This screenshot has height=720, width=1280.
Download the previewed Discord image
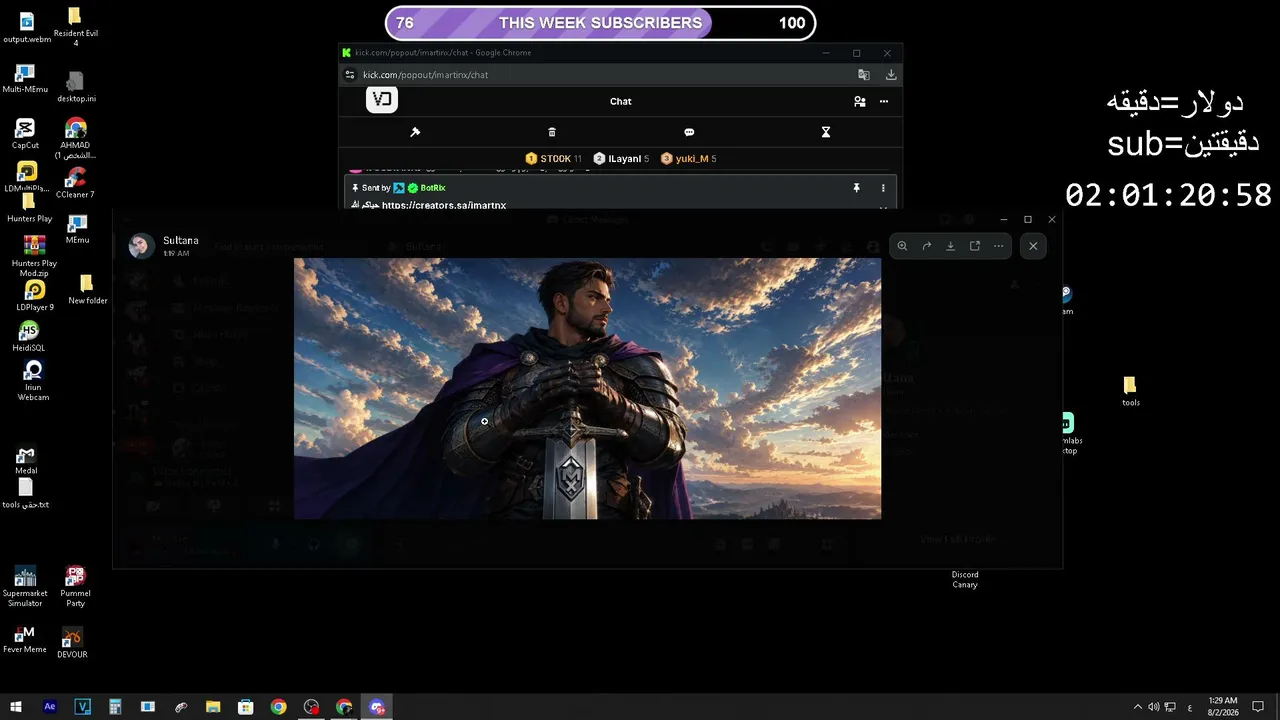pyautogui.click(x=950, y=246)
